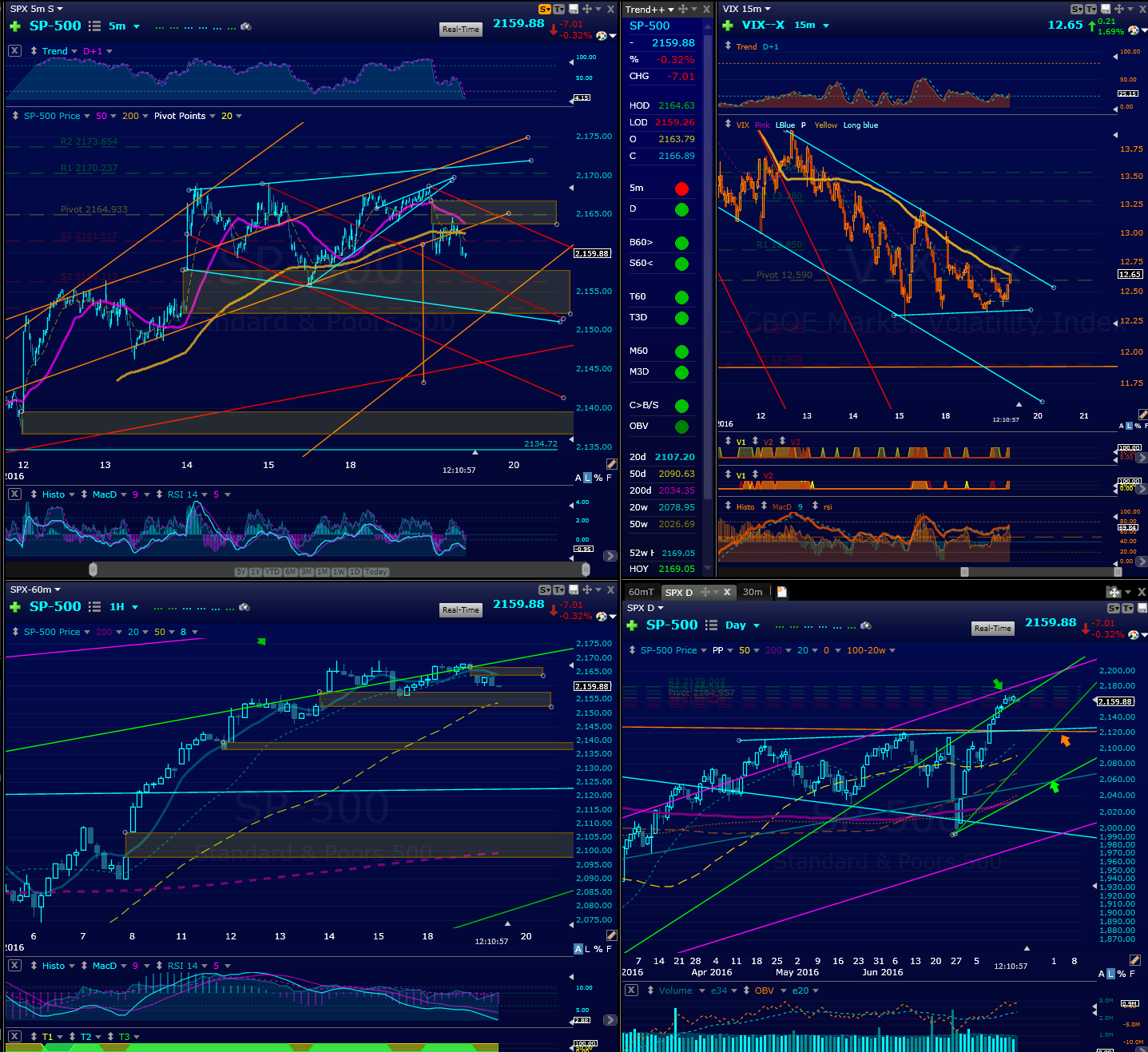This screenshot has width=1148, height=1052.
Task: Select the Today range button in SPX 5m chart
Action: (x=375, y=572)
